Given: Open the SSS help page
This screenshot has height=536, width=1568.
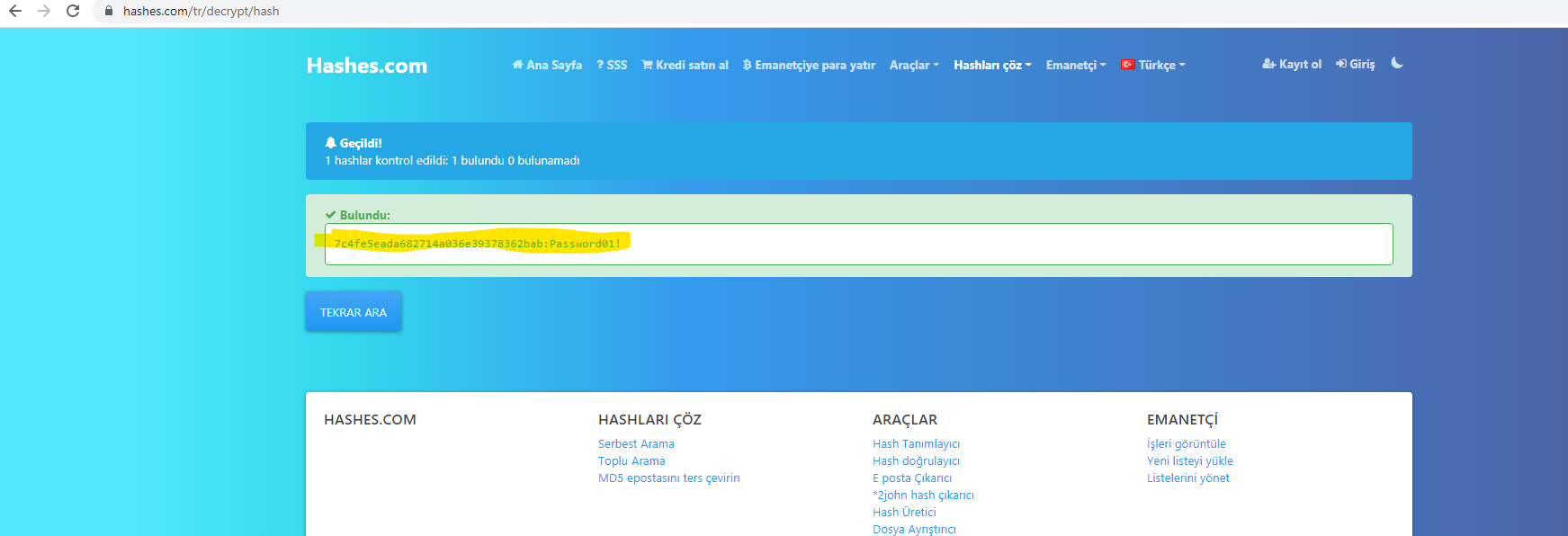Looking at the screenshot, I should (x=612, y=65).
